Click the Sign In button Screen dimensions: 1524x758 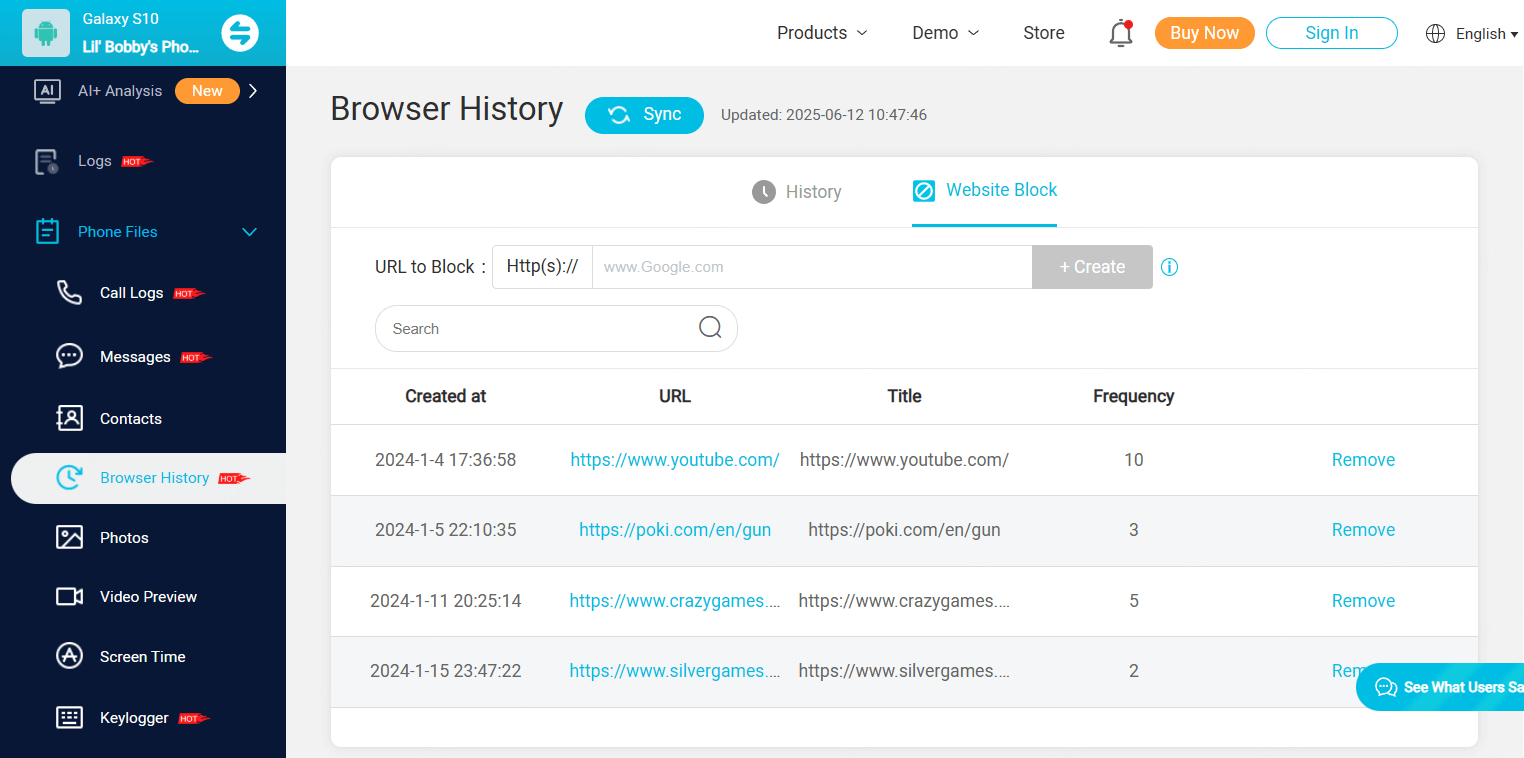point(1332,33)
